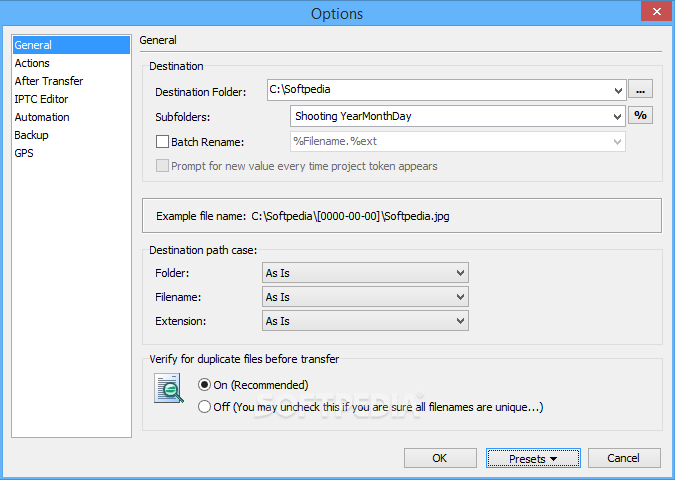The height and width of the screenshot is (480, 675).
Task: Go to the Automation options
Action: (42, 117)
